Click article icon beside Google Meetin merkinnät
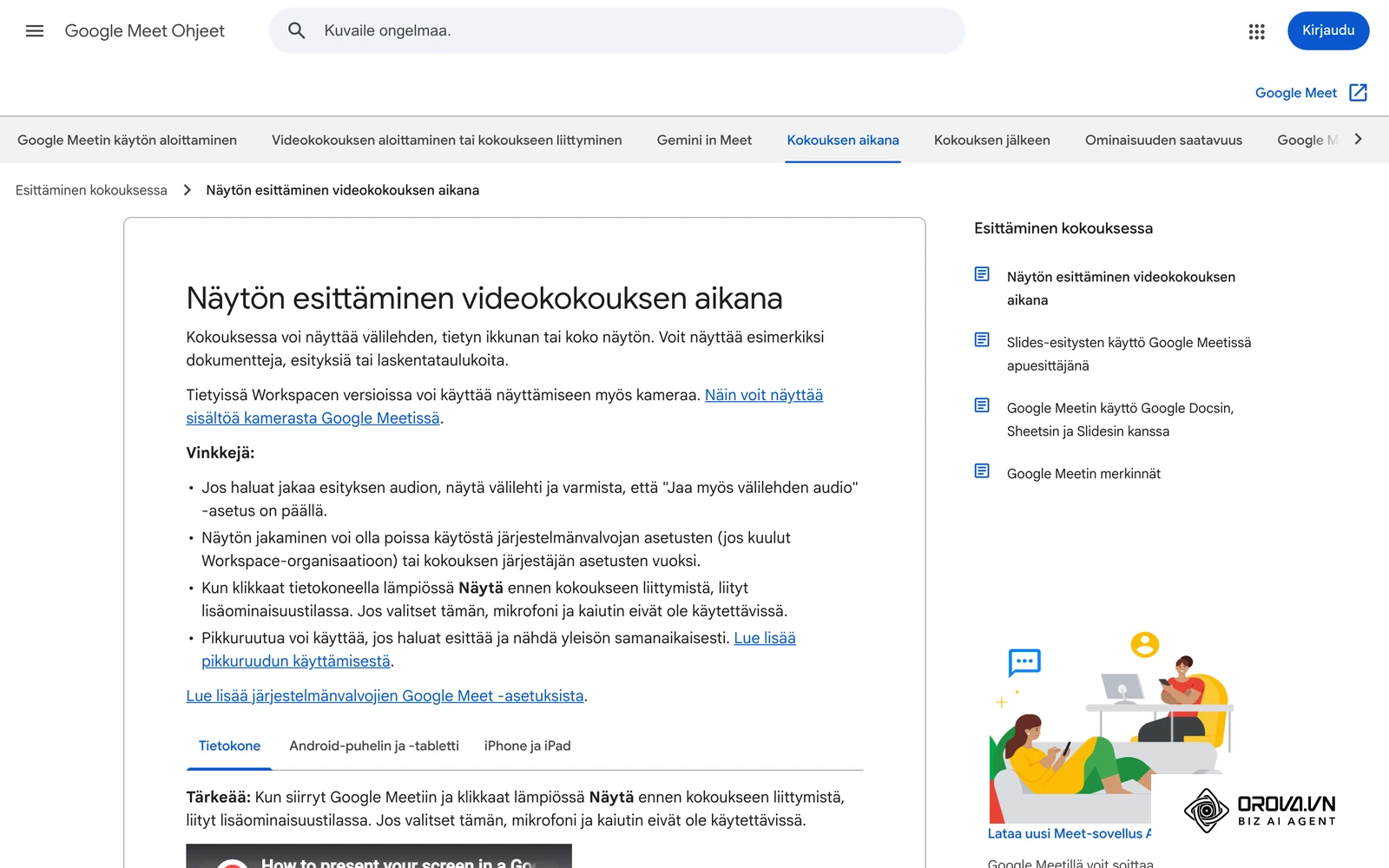The image size is (1389, 868). [982, 471]
